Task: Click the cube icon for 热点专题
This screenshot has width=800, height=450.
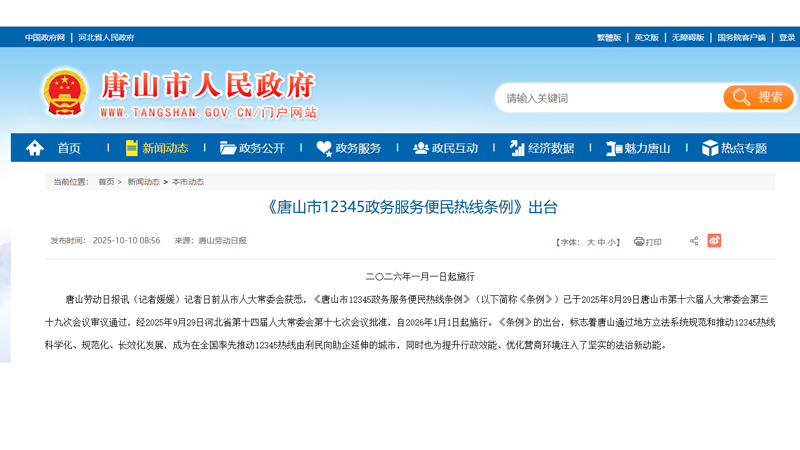Action: click(710, 148)
